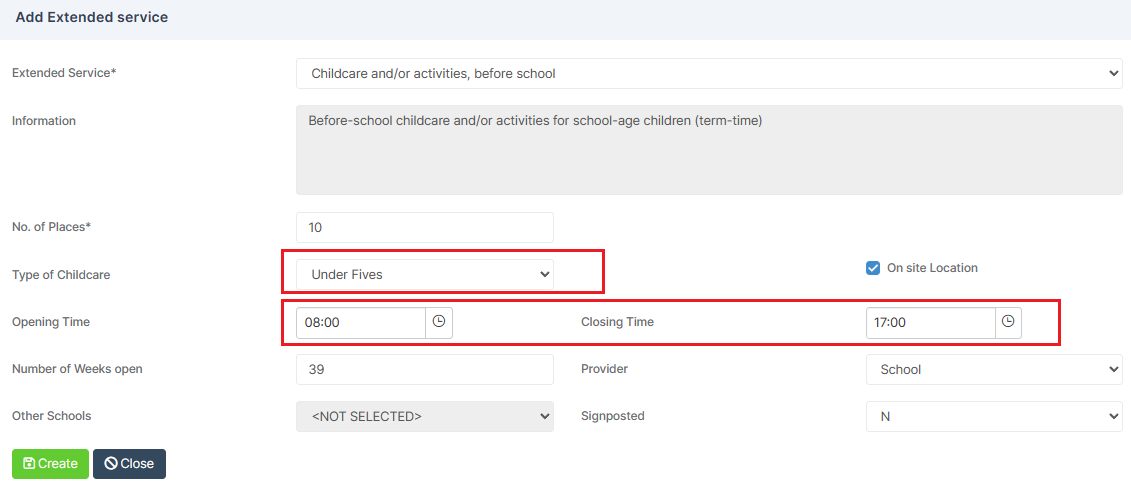Click the "Closing Time" label text
Image resolution: width=1131 pixels, height=488 pixels.
click(x=617, y=322)
